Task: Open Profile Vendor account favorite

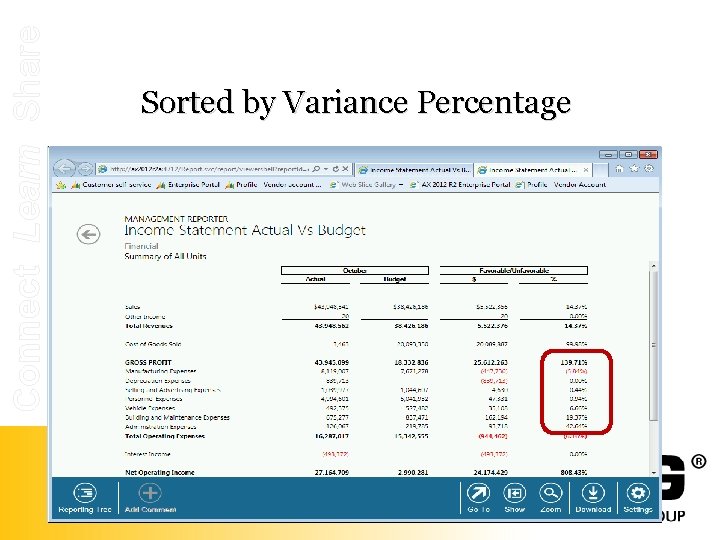Action: (x=274, y=185)
